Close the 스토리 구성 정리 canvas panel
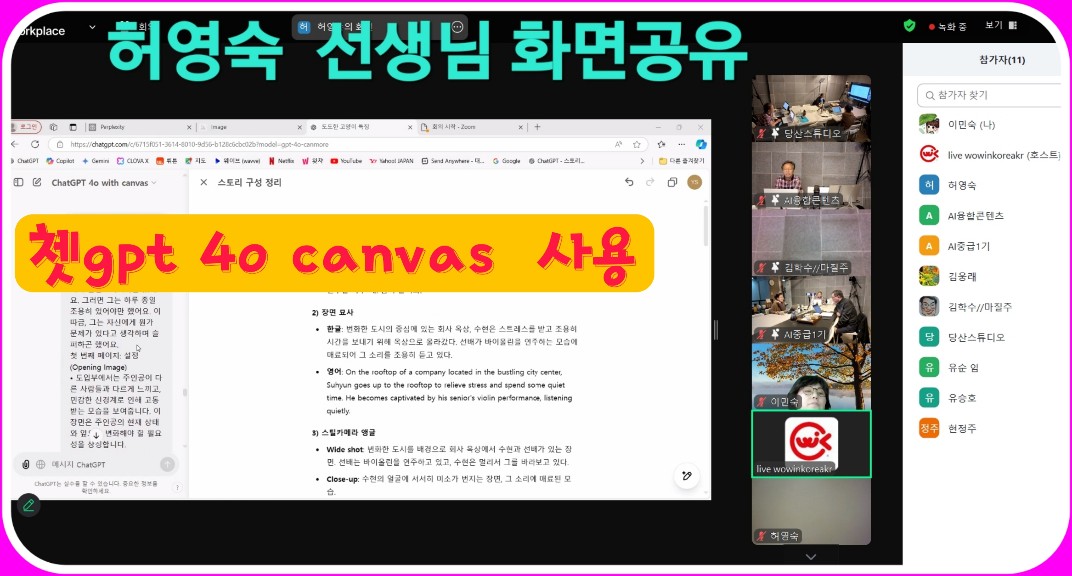This screenshot has height=576, width=1072. click(x=204, y=182)
